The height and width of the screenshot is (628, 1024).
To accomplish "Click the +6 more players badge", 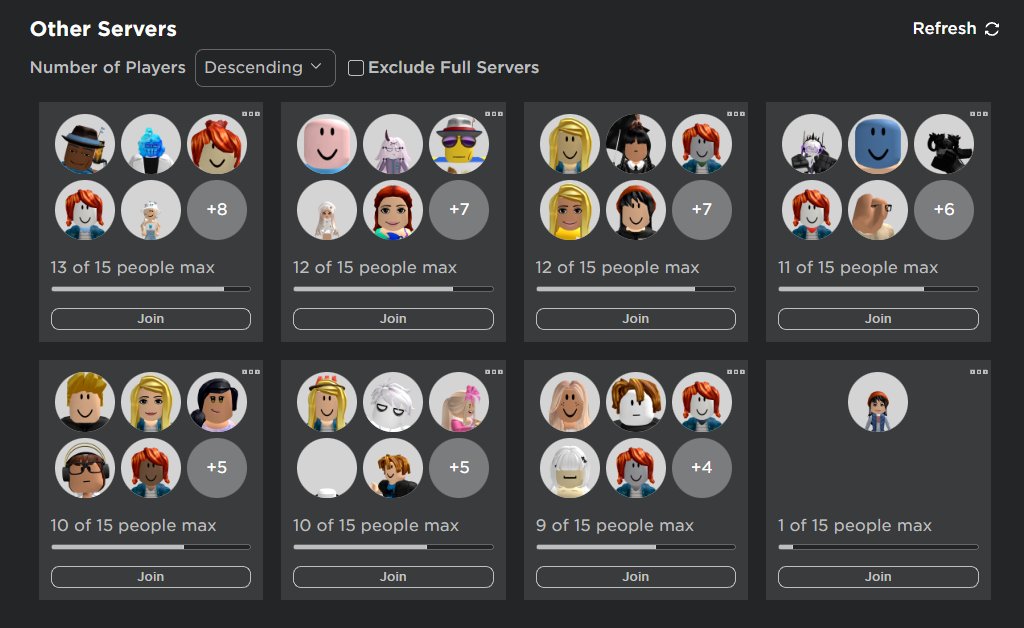I will 944,210.
